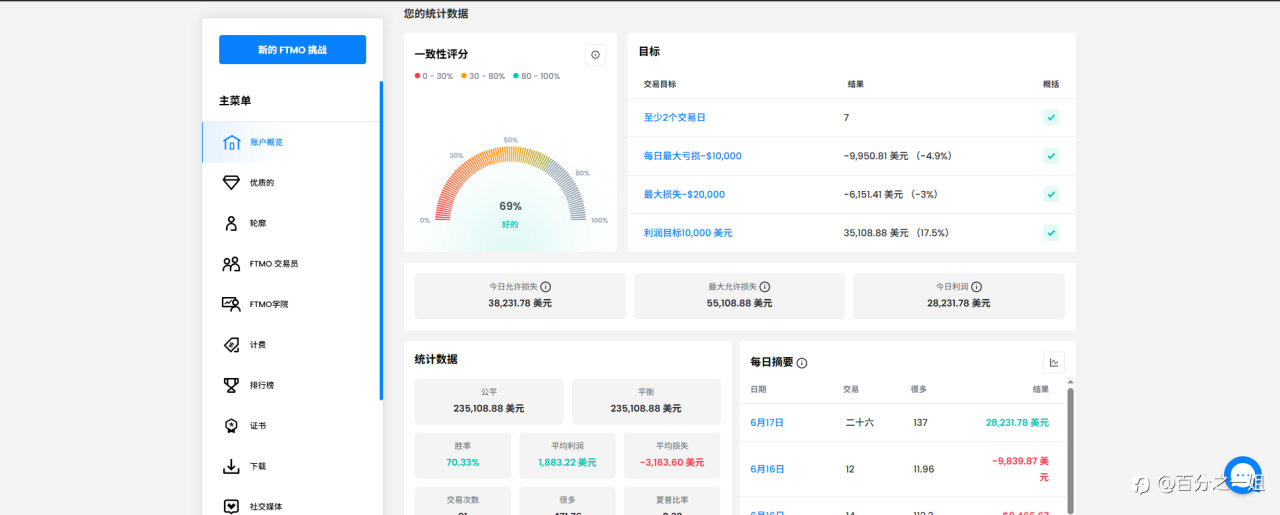Click the 今日允许损失 38,231.78 美元 card
The height and width of the screenshot is (515, 1280).
tap(520, 296)
